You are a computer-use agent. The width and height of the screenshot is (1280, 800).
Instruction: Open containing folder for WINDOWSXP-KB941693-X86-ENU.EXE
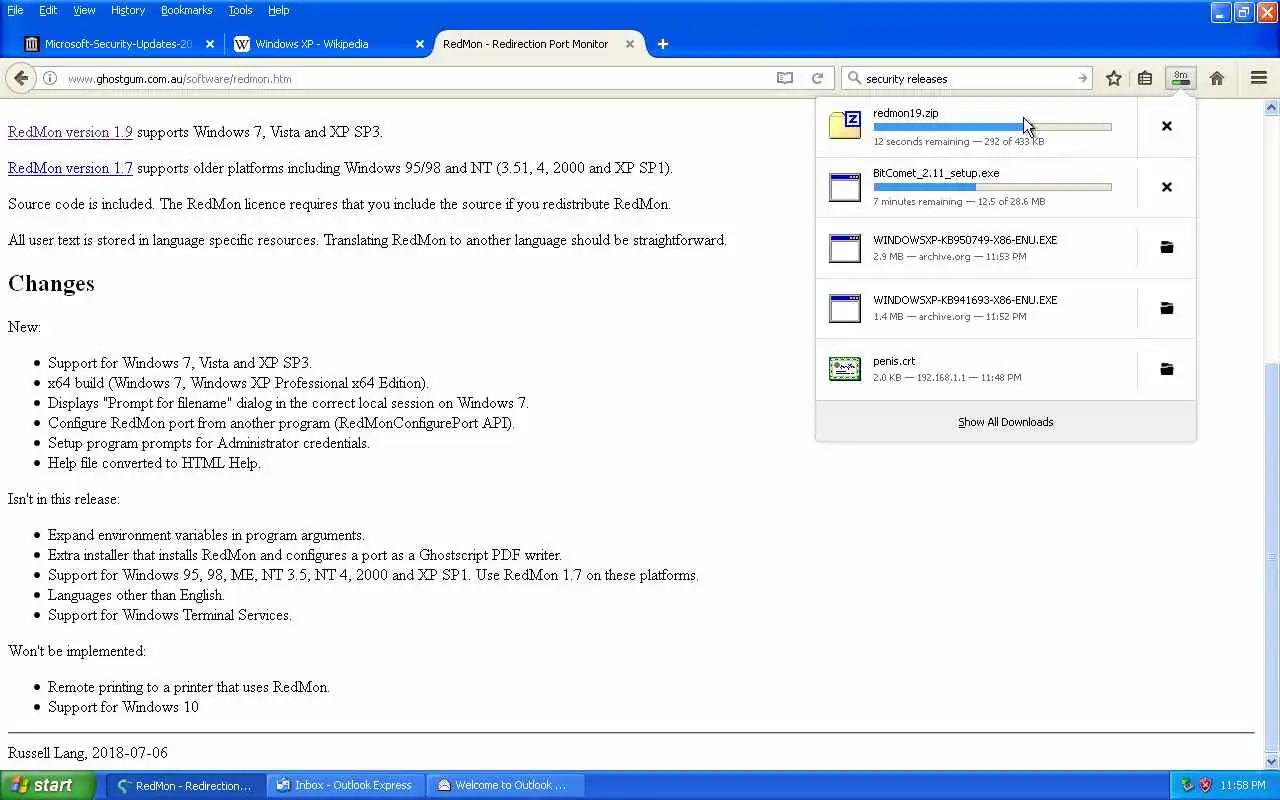[x=1166, y=308]
